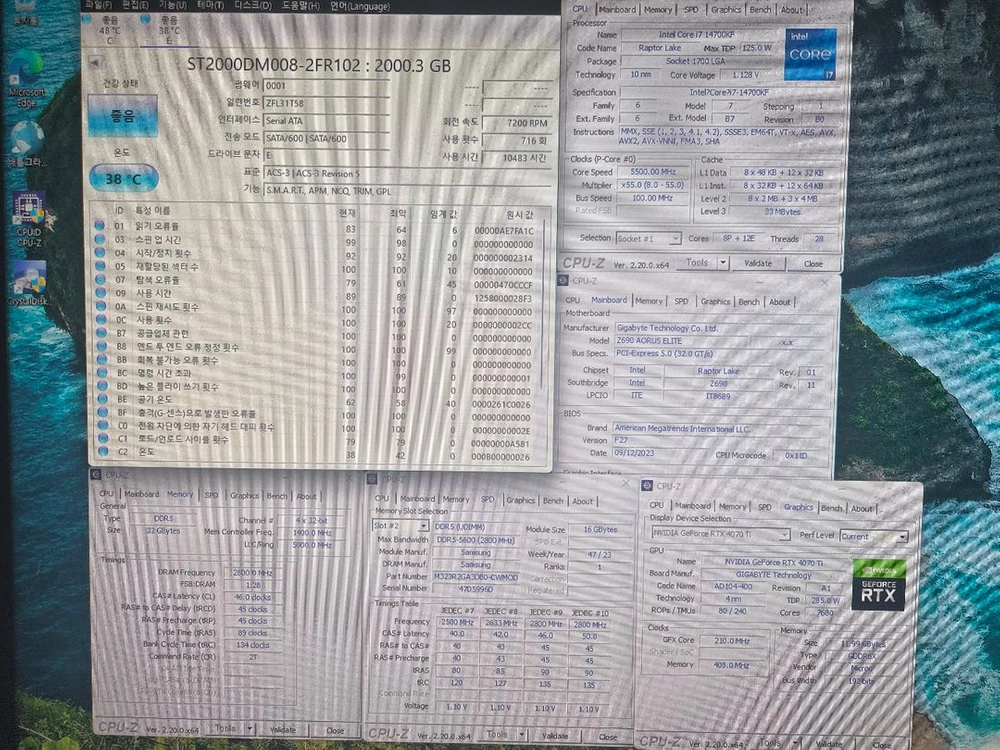The width and height of the screenshot is (1000, 750).
Task: Open Perf Level Current dropdown
Action: pyautogui.click(x=873, y=536)
